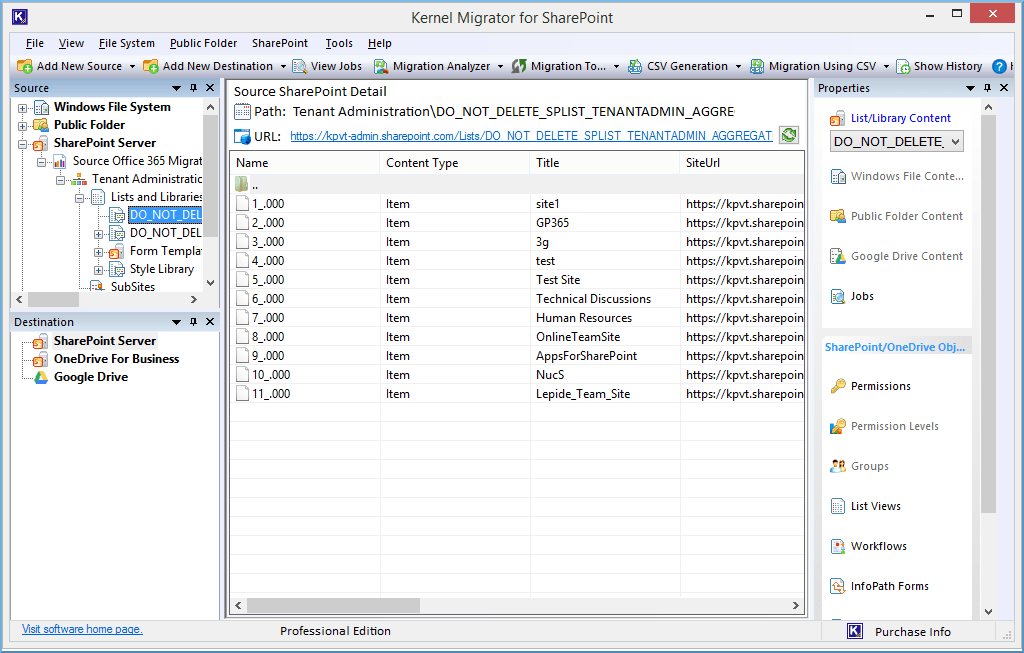The height and width of the screenshot is (653, 1024).
Task: Select OneDrive For Business destination
Action: [x=116, y=359]
